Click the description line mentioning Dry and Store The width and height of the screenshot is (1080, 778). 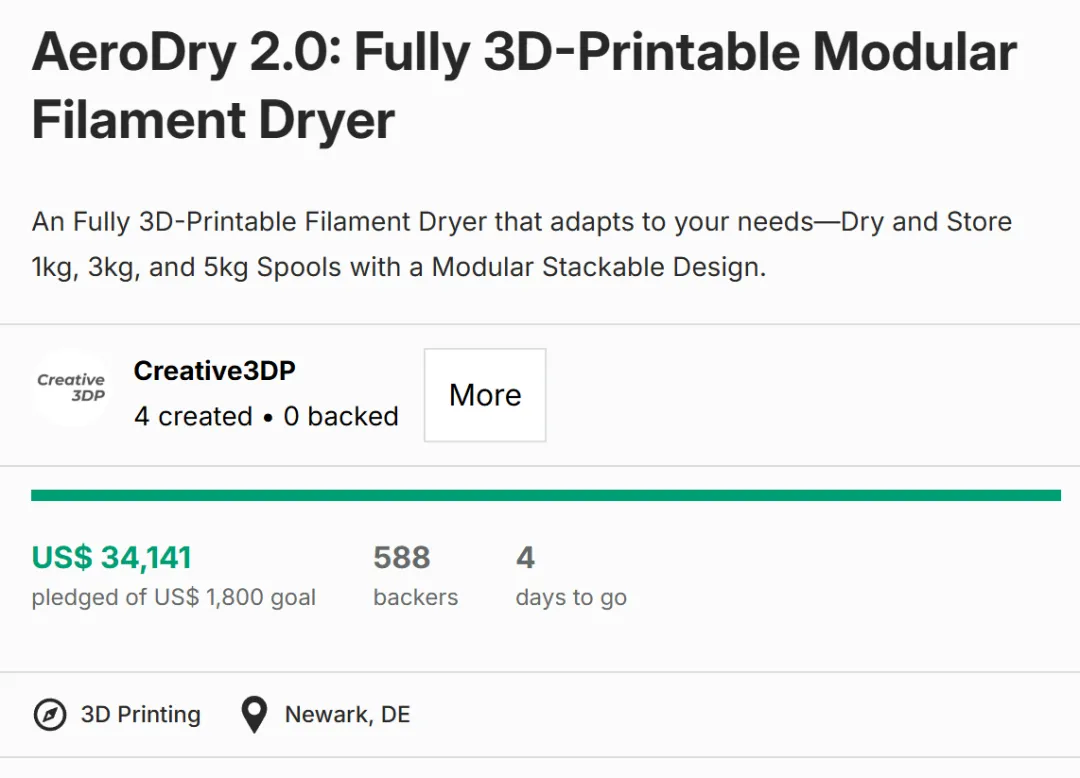click(521, 222)
